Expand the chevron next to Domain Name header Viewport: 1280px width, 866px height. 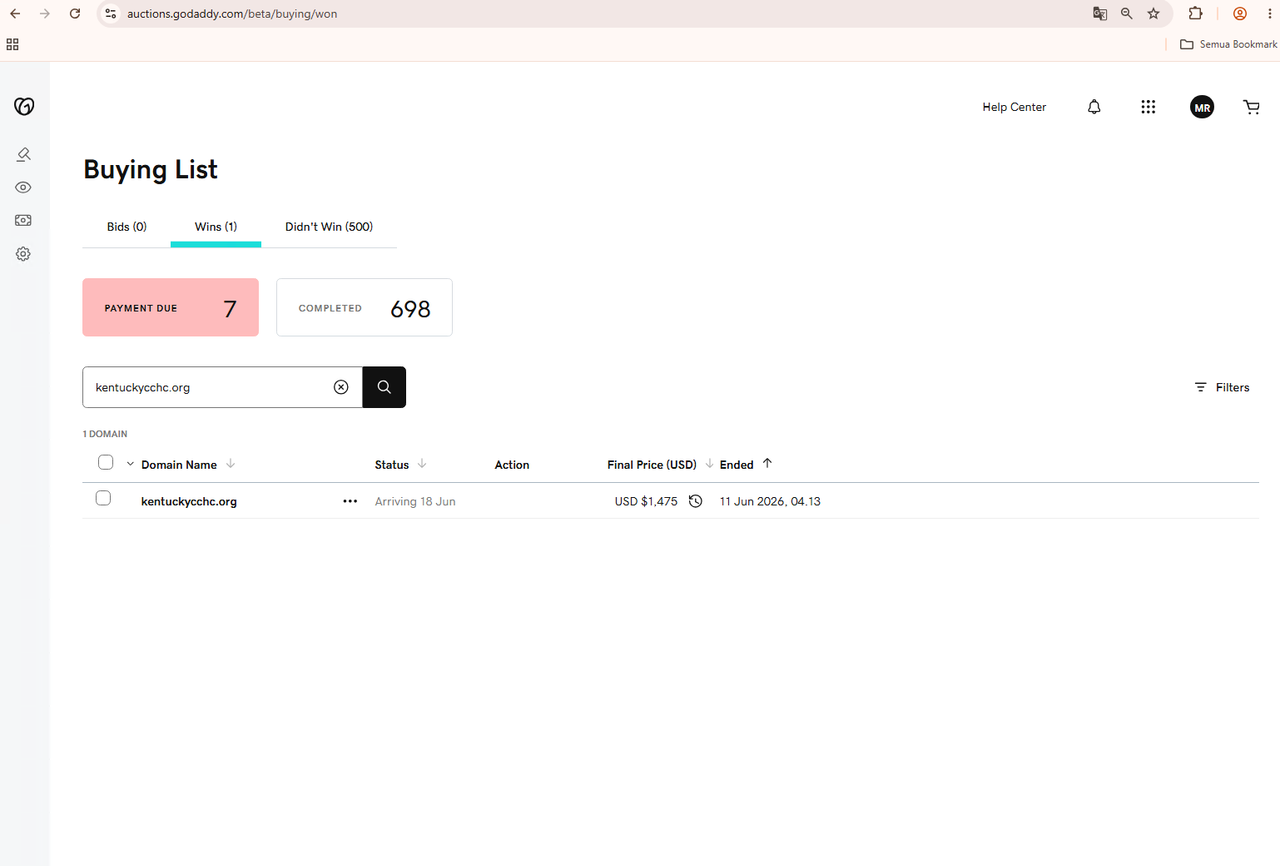130,464
